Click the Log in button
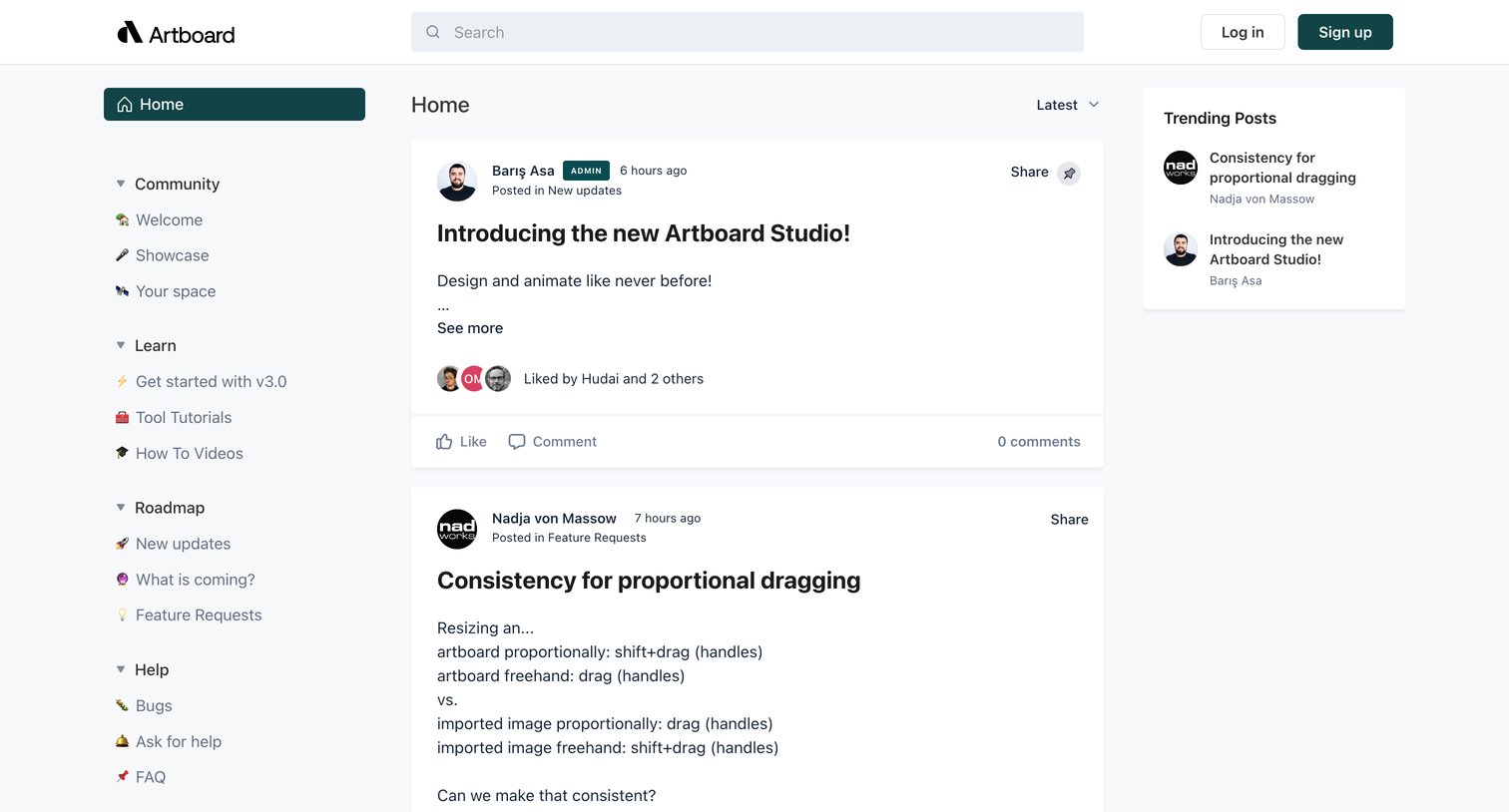This screenshot has height=812, width=1509. tap(1243, 32)
